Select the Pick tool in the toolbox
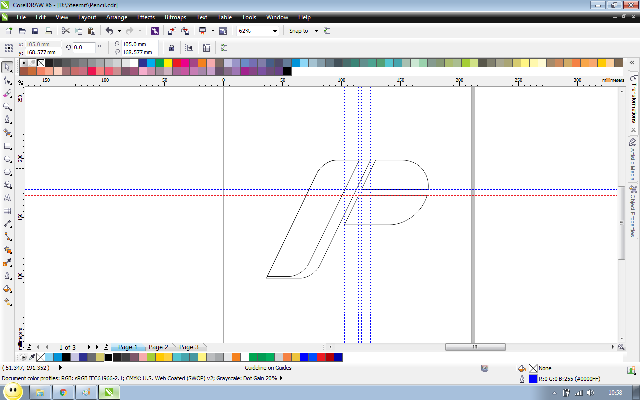640x400 pixels. [x=7, y=67]
